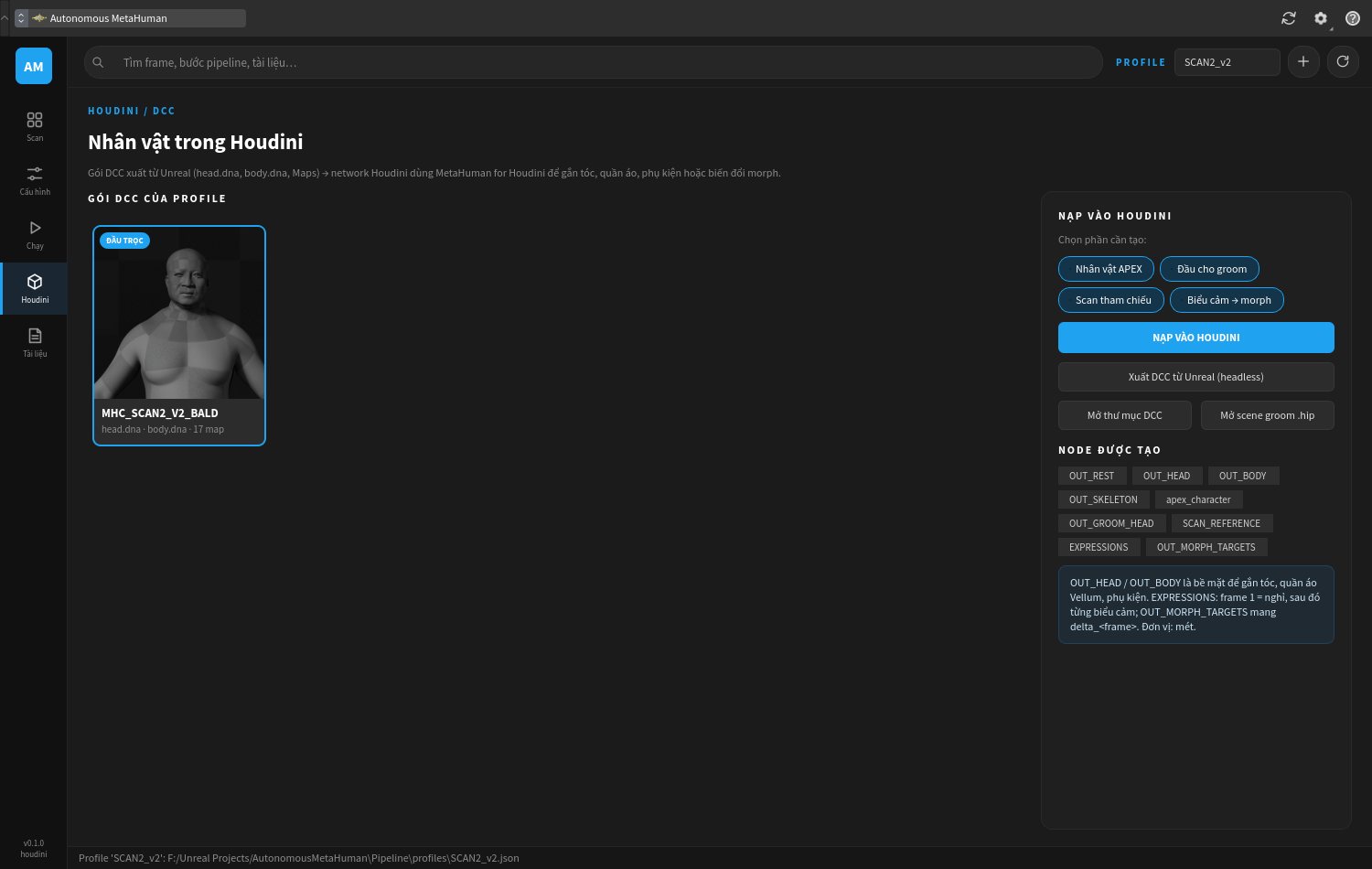
Task: Open the Cấu hình settings section
Action: point(34,180)
